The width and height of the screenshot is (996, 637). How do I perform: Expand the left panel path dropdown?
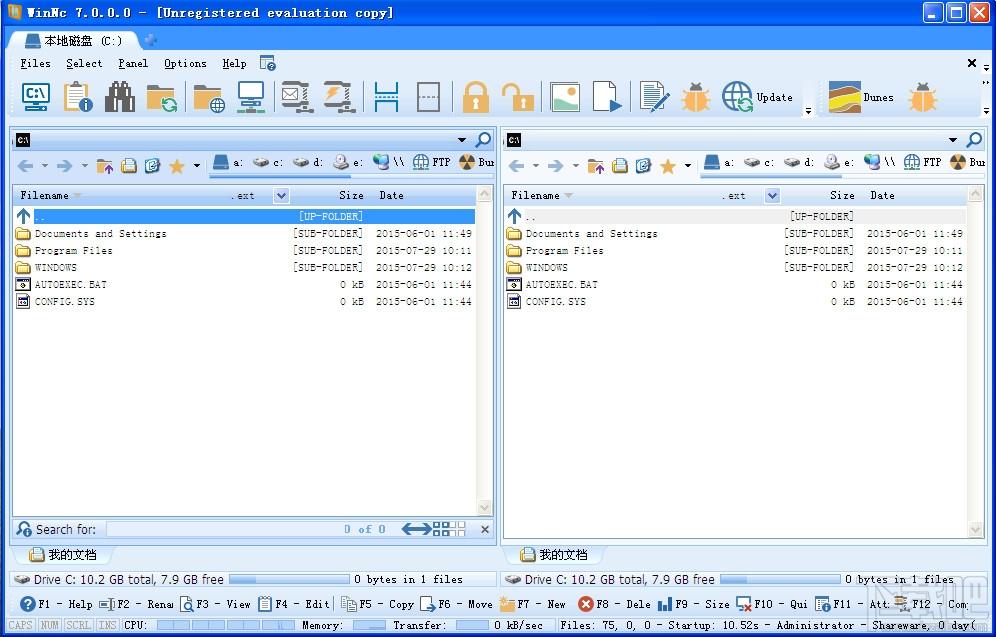tap(462, 140)
